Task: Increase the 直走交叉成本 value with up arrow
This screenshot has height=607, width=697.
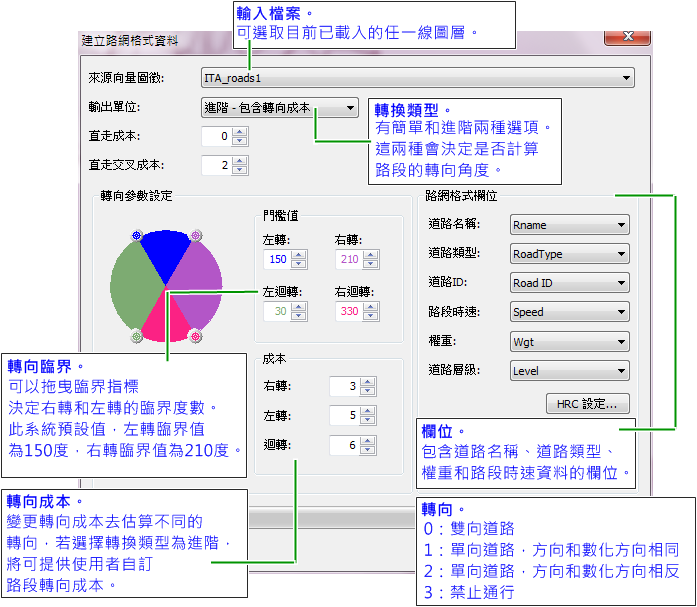Action: (240, 160)
